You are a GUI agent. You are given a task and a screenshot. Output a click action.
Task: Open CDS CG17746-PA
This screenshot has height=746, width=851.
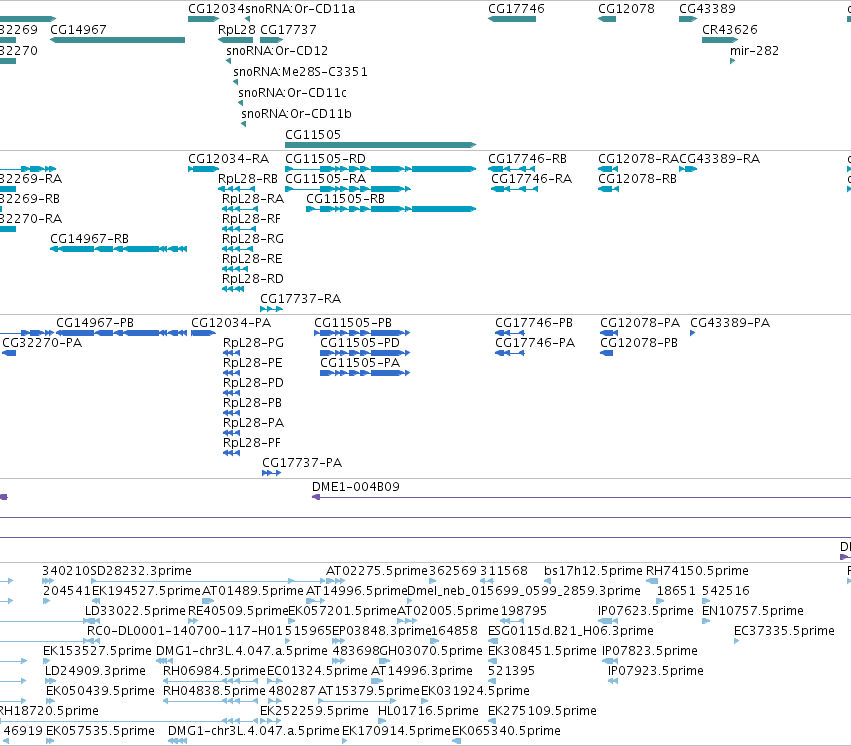pyautogui.click(x=535, y=343)
